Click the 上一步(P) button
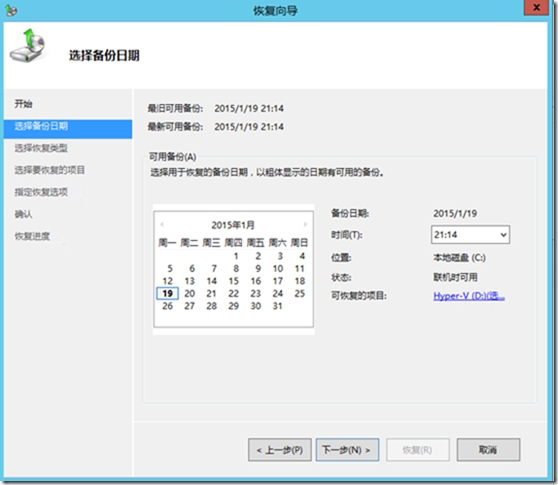The width and height of the screenshot is (558, 485). (x=280, y=450)
